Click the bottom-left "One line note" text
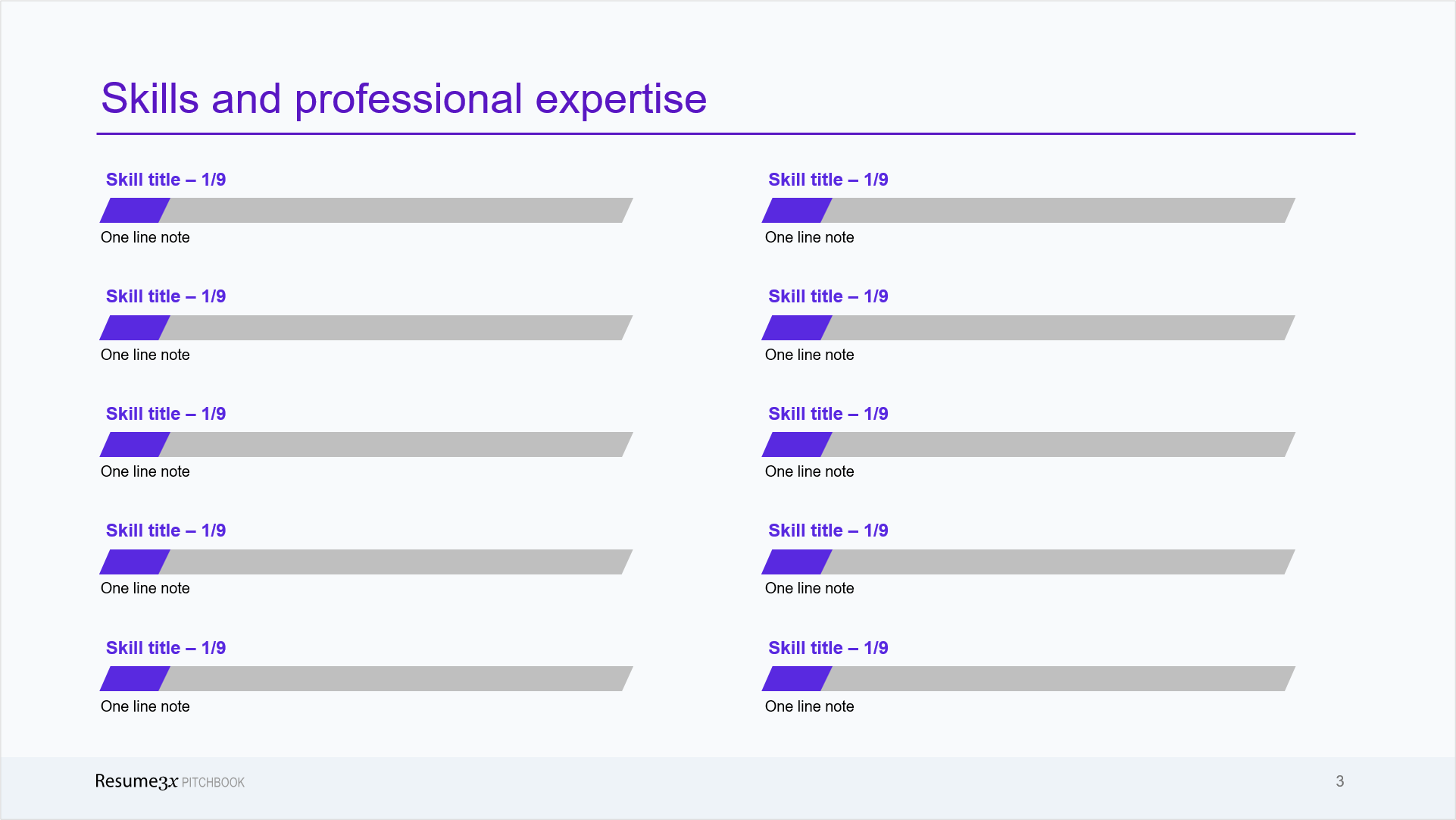1456x820 pixels. (145, 707)
